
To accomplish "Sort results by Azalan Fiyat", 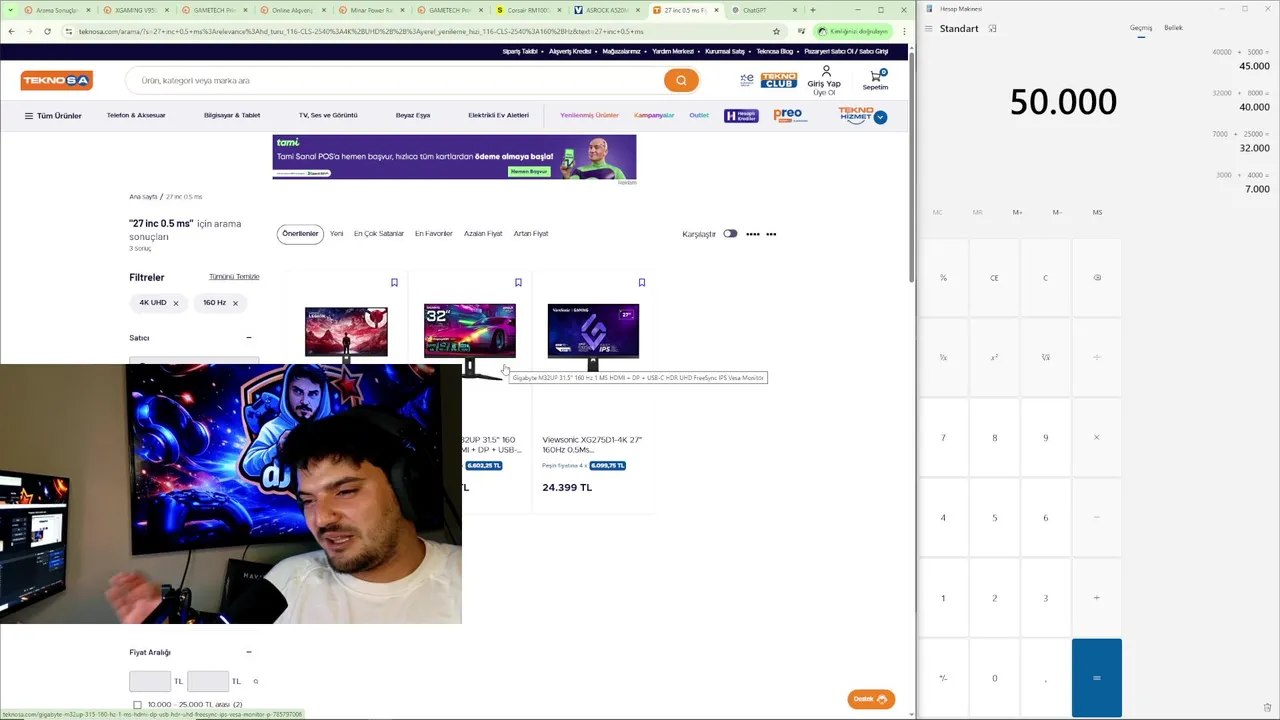I will click(x=483, y=234).
